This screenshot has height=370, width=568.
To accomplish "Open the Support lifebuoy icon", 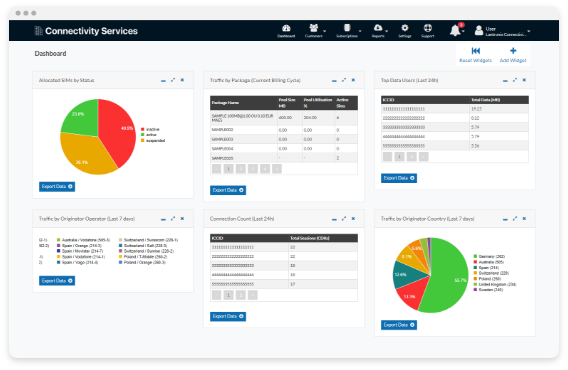I will (428, 28).
